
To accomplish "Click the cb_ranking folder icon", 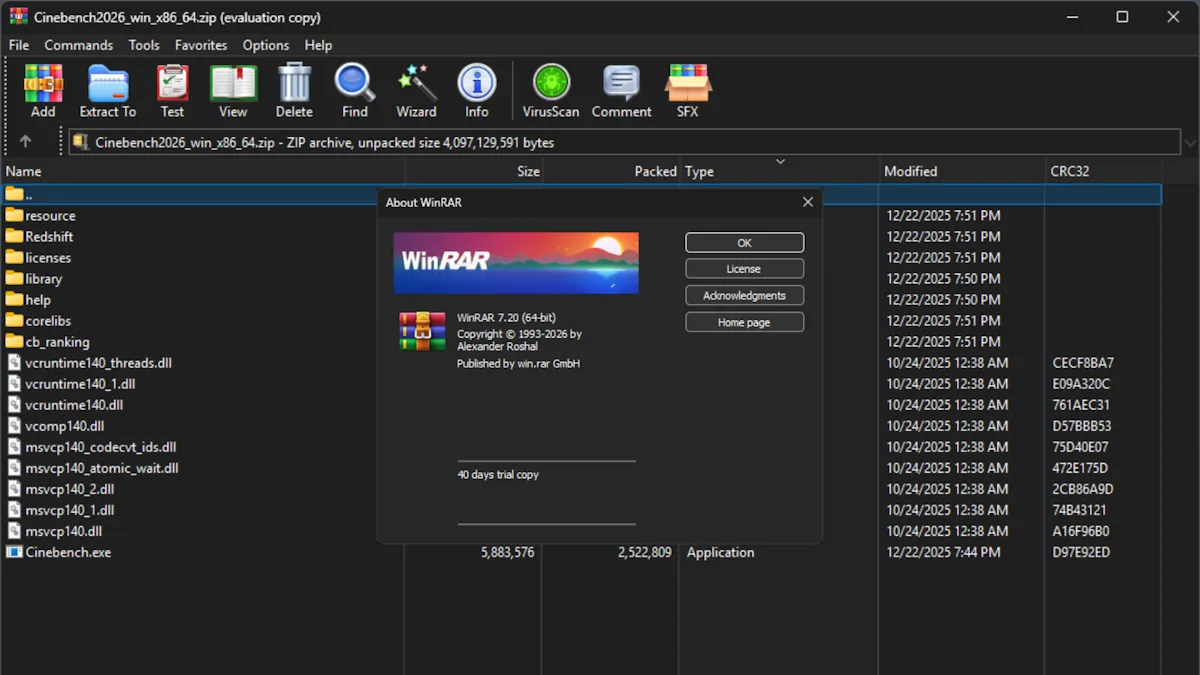I will (x=14, y=341).
